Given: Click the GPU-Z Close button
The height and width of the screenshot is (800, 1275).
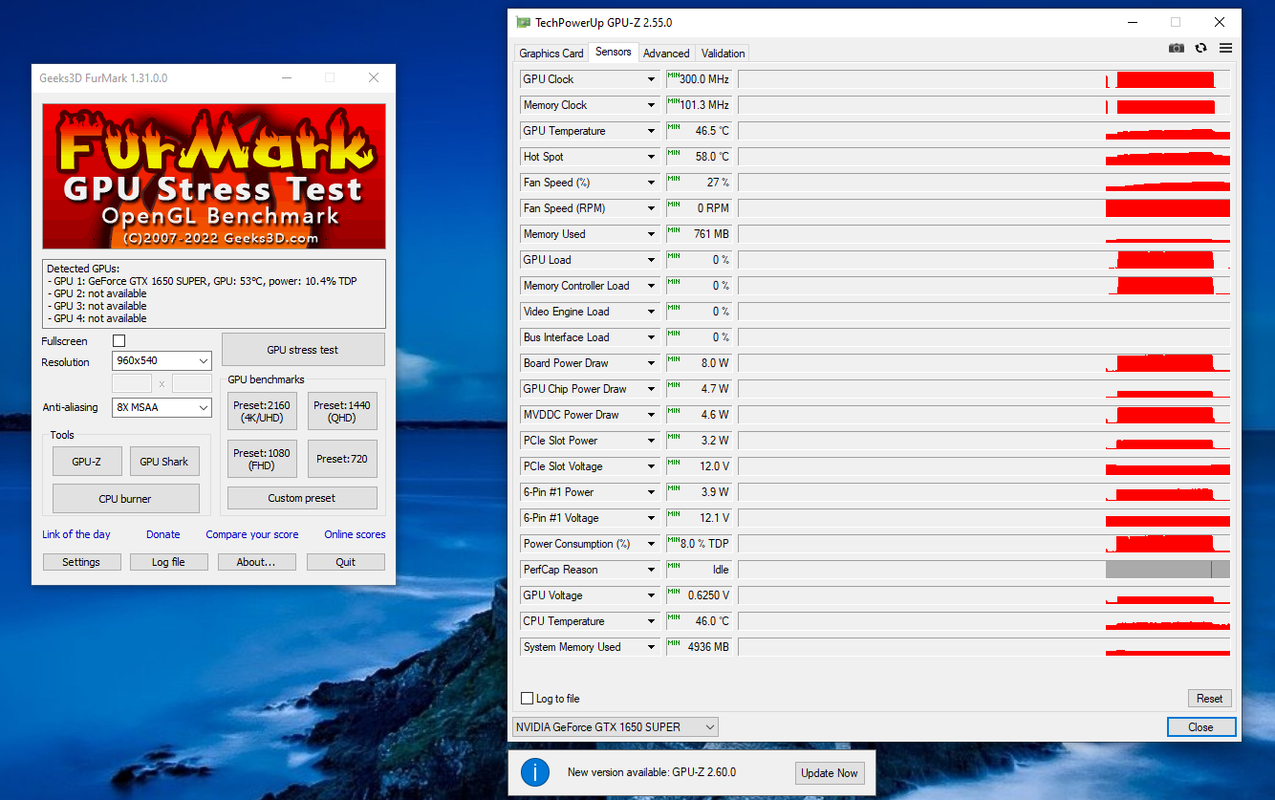Looking at the screenshot, I should coord(1201,727).
